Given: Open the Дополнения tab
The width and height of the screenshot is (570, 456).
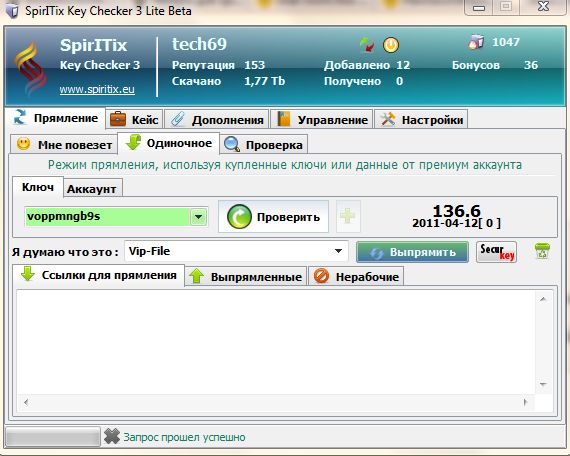Looking at the screenshot, I should point(217,119).
